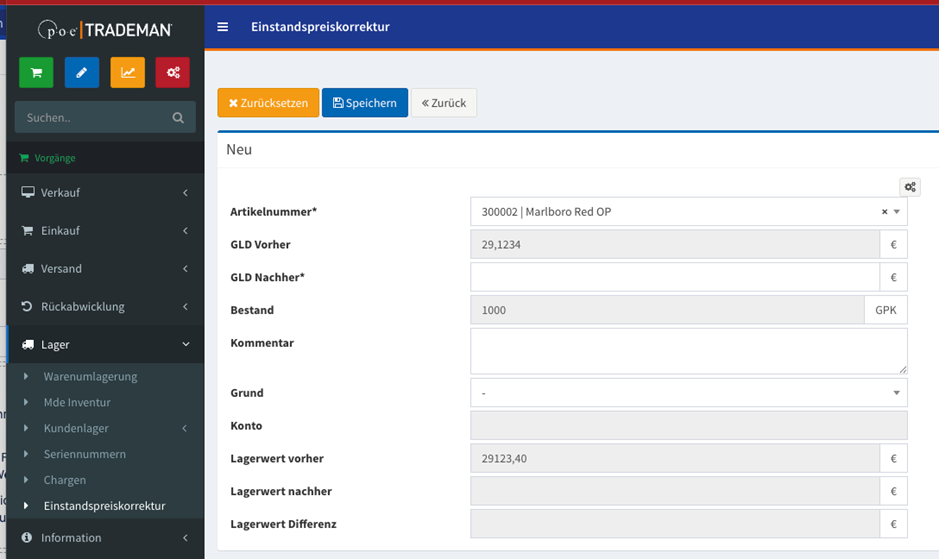This screenshot has width=939, height=559.
Task: Open Mde Inventur menu item
Action: 77,402
